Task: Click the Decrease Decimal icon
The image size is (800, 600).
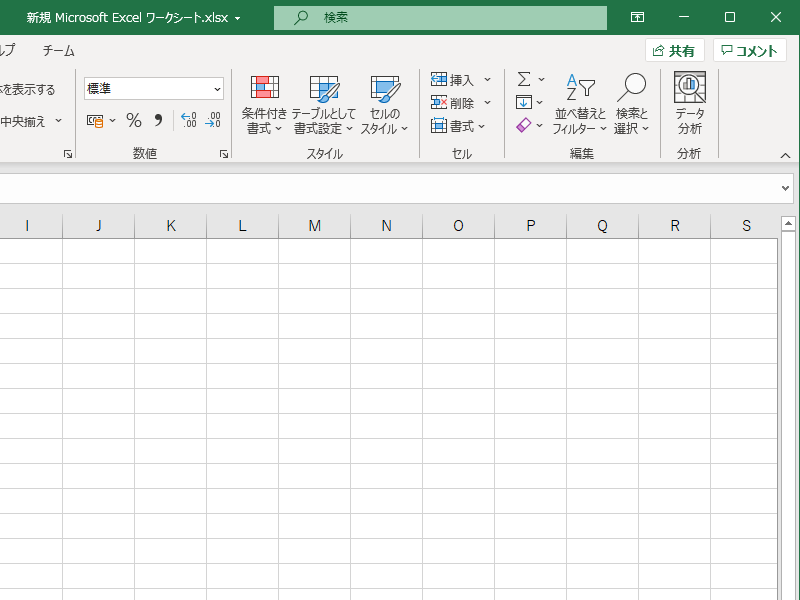Action: [x=213, y=120]
